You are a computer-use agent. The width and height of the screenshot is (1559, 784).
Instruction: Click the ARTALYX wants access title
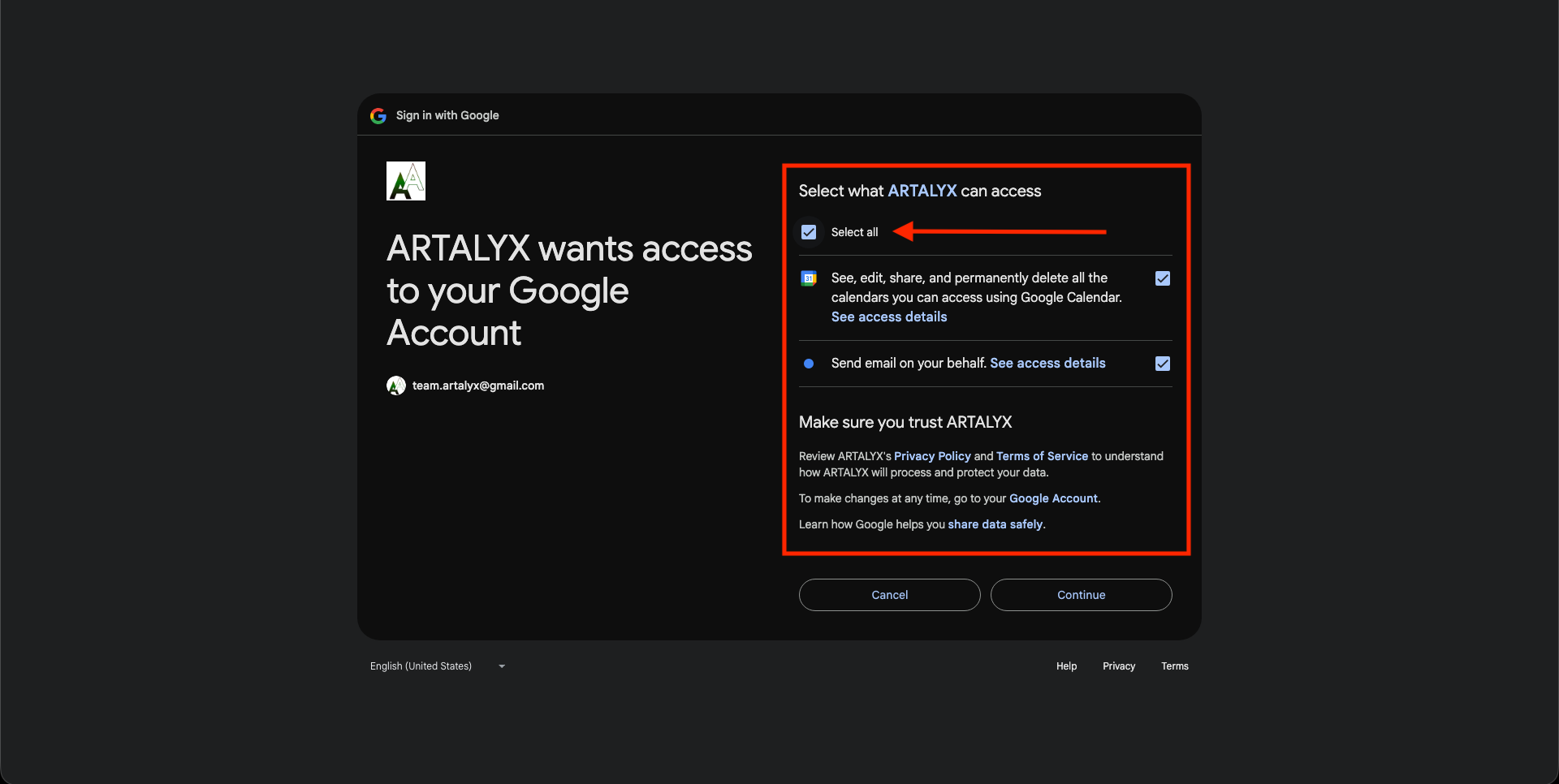click(x=569, y=291)
